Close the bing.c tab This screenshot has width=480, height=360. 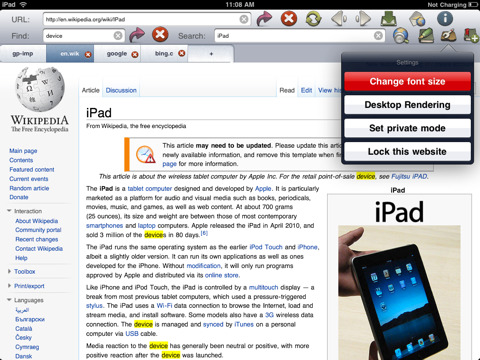tap(182, 53)
